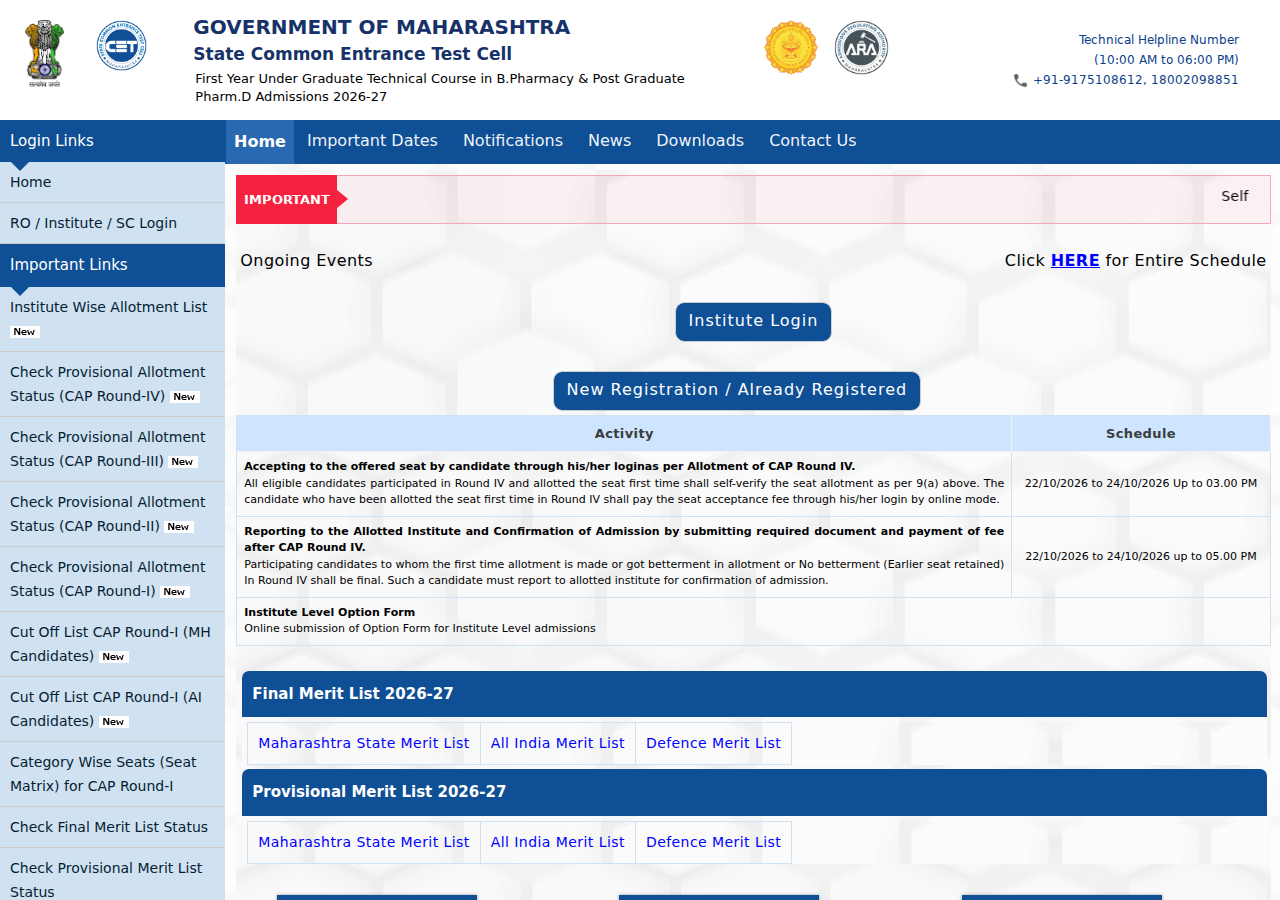Open Final Maharashtra State Merit List

(364, 743)
